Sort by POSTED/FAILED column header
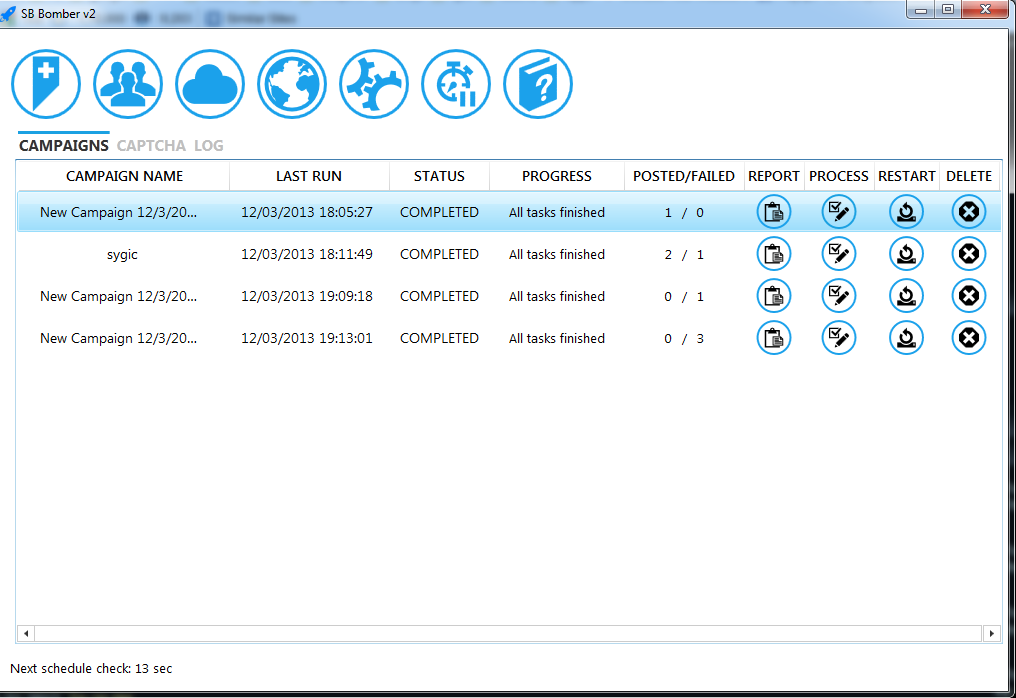Image resolution: width=1016 pixels, height=698 pixels. click(x=684, y=176)
